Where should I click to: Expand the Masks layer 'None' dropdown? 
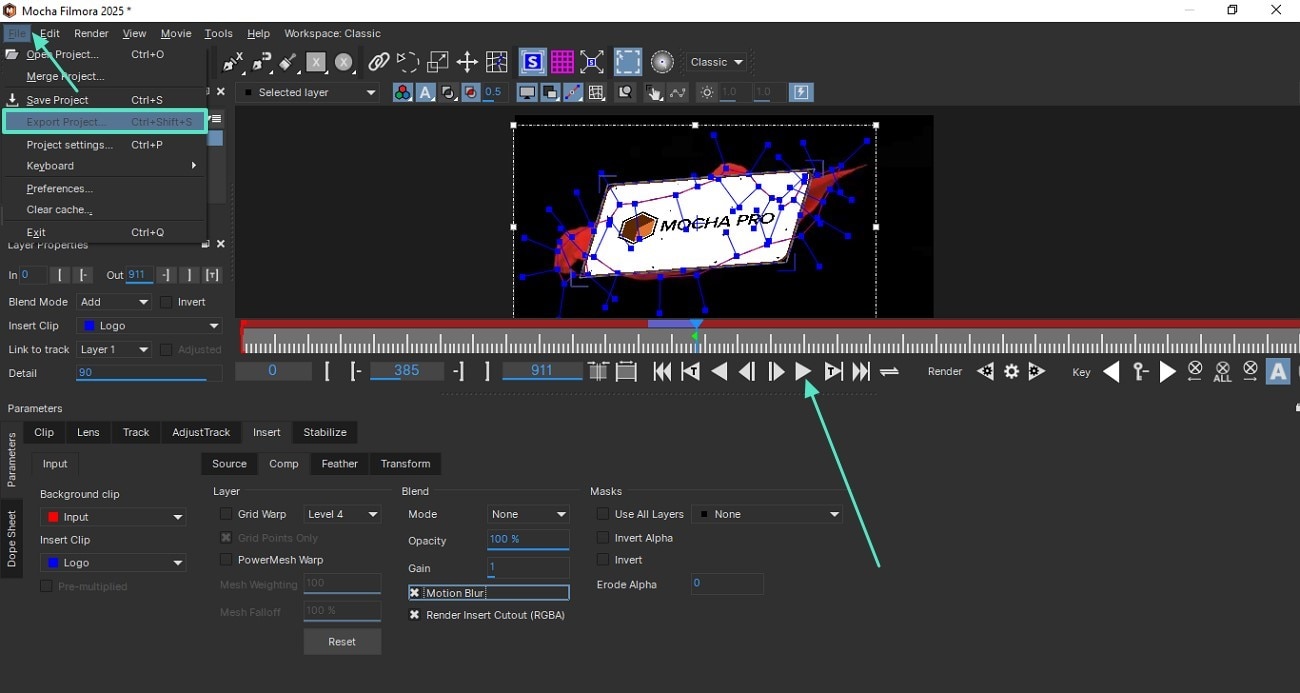coord(767,514)
